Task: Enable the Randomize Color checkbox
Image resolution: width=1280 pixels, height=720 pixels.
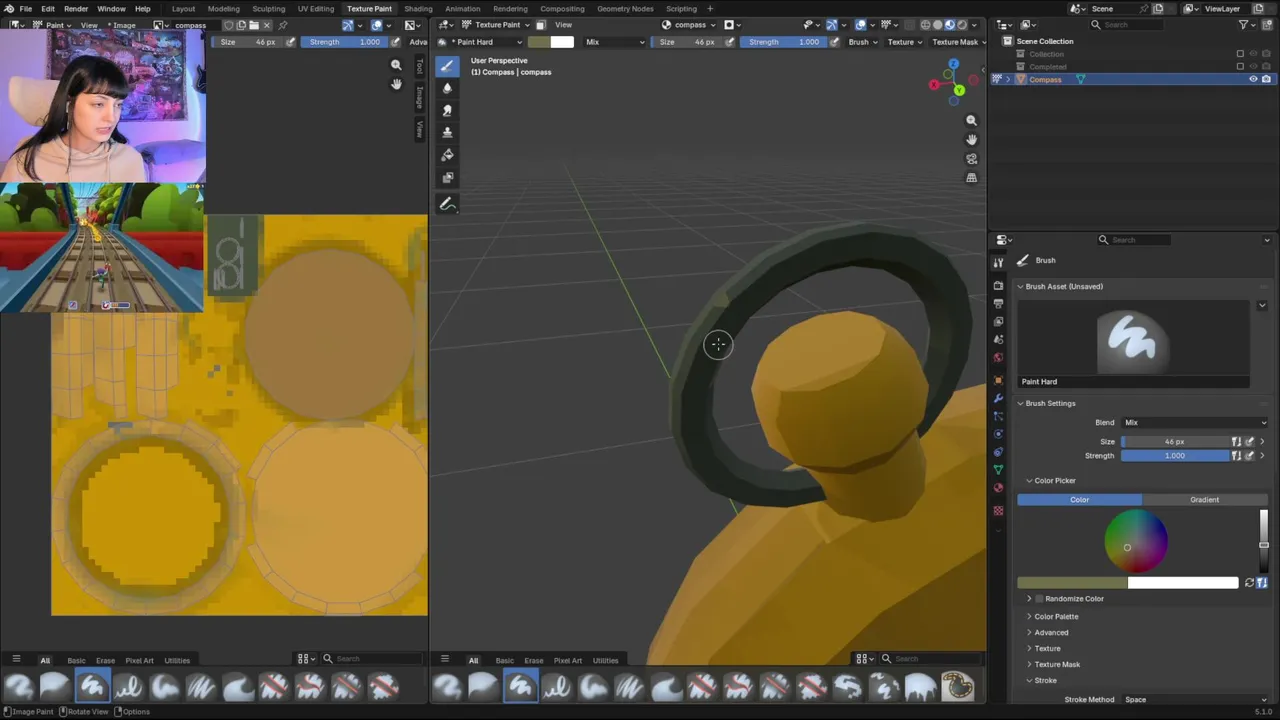Action: [x=1039, y=599]
